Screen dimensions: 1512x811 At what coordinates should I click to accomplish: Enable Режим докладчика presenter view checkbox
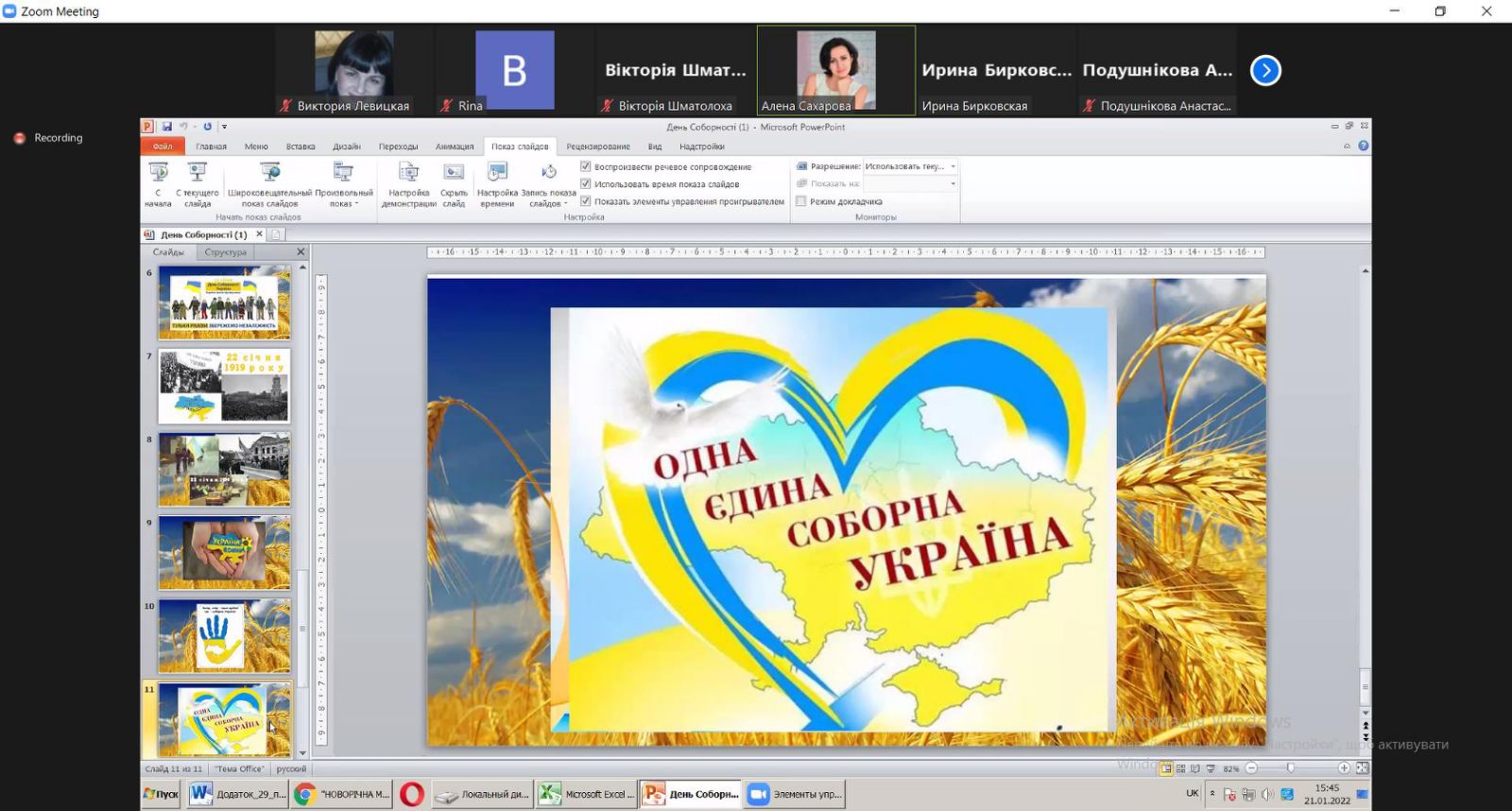(801, 201)
